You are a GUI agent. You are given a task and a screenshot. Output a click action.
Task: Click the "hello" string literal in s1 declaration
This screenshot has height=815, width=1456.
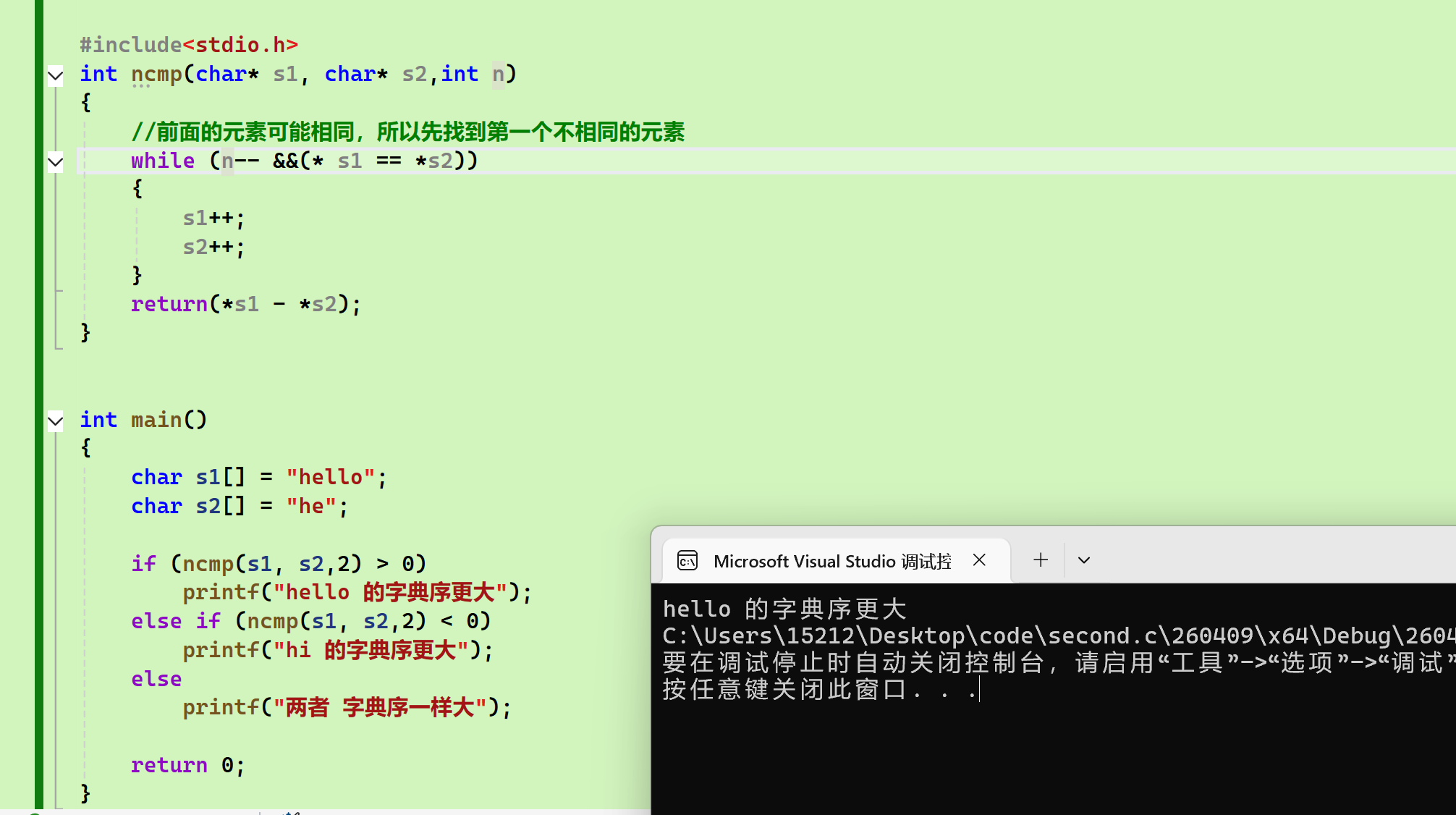pyautogui.click(x=330, y=477)
